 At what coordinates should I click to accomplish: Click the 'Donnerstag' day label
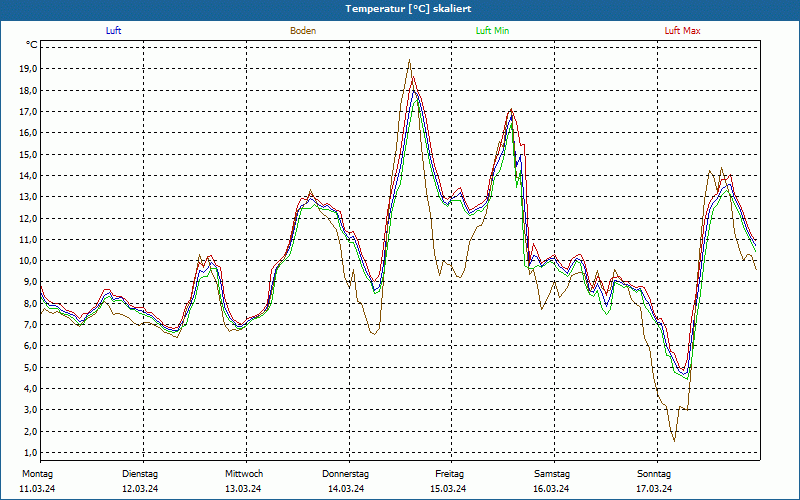(x=345, y=474)
